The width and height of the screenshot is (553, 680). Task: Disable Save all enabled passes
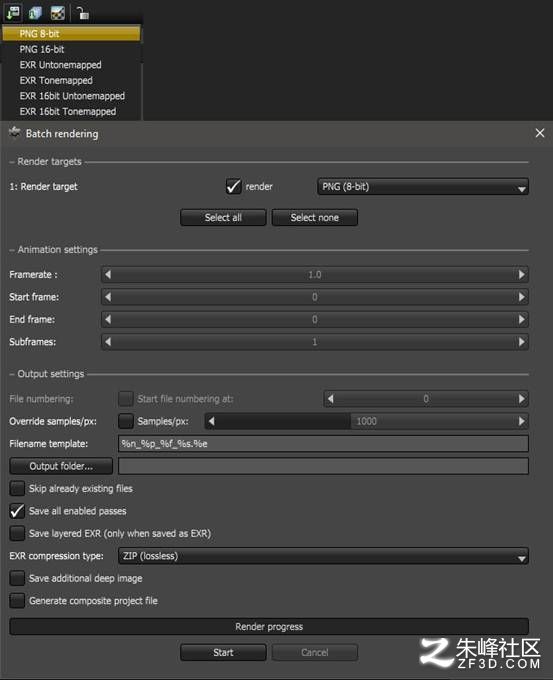17,511
